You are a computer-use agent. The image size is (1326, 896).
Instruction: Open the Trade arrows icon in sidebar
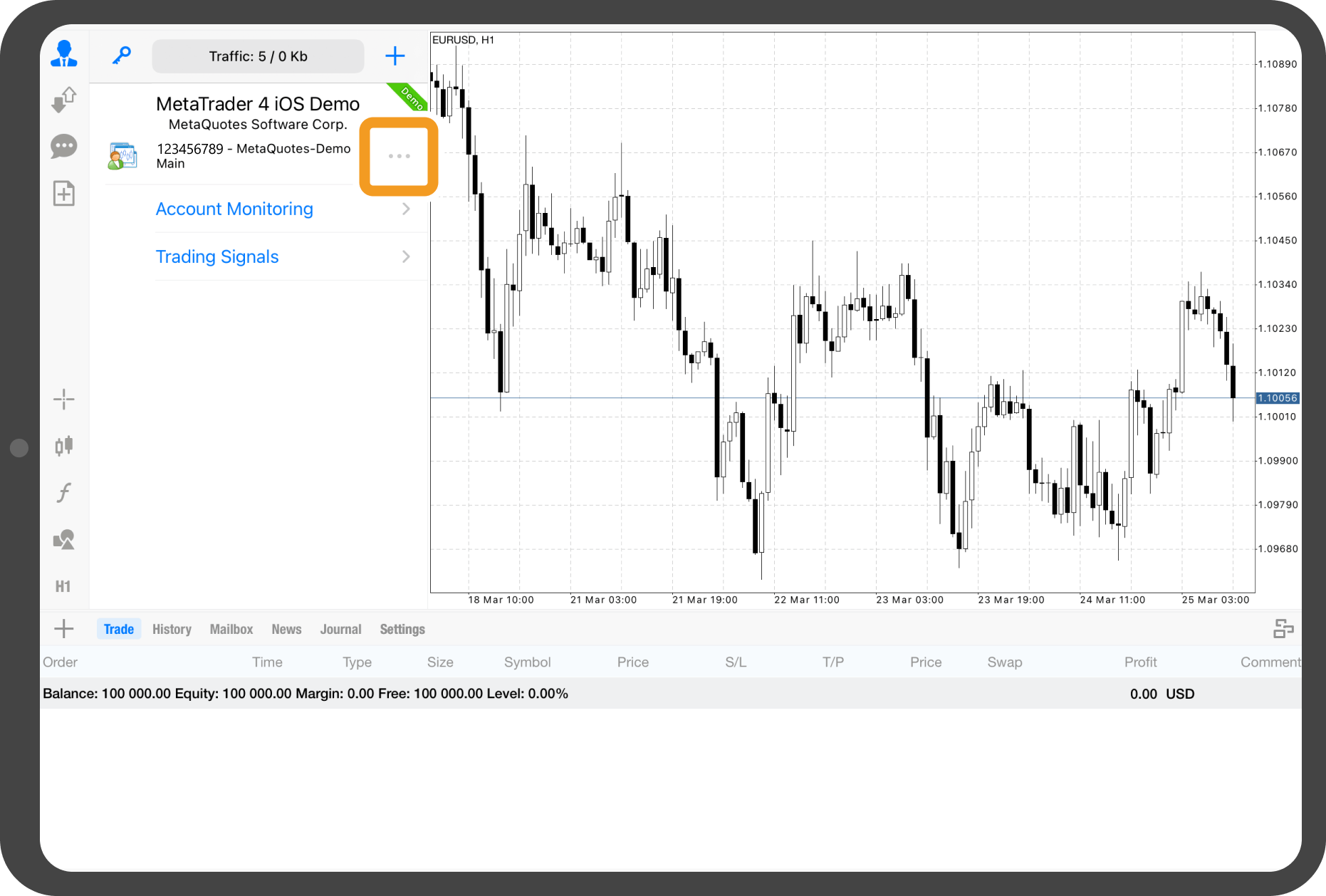[64, 100]
